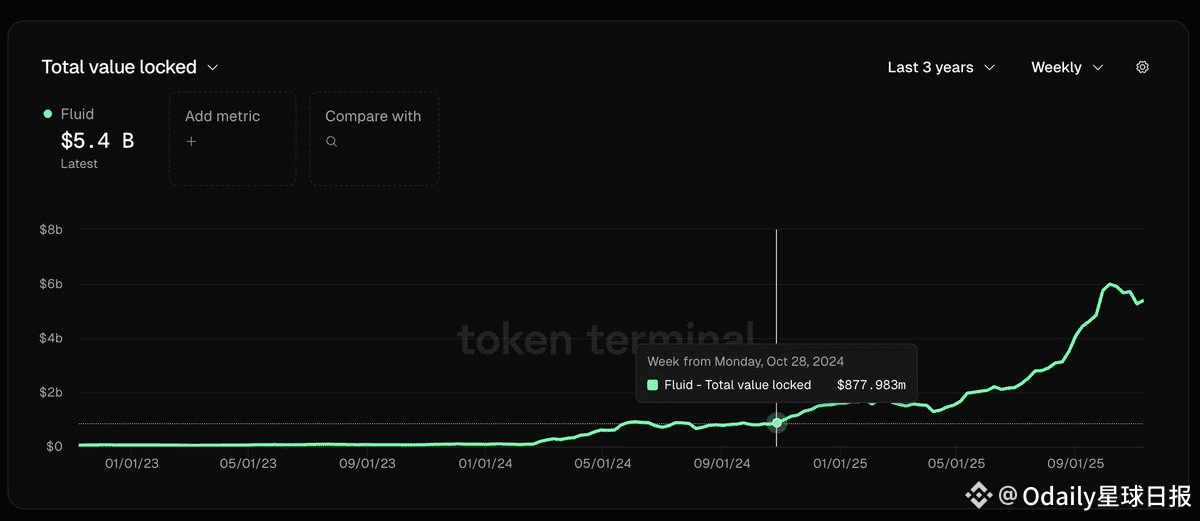This screenshot has height=521, width=1200.
Task: Click the $8b y-axis label
Action: point(50,230)
